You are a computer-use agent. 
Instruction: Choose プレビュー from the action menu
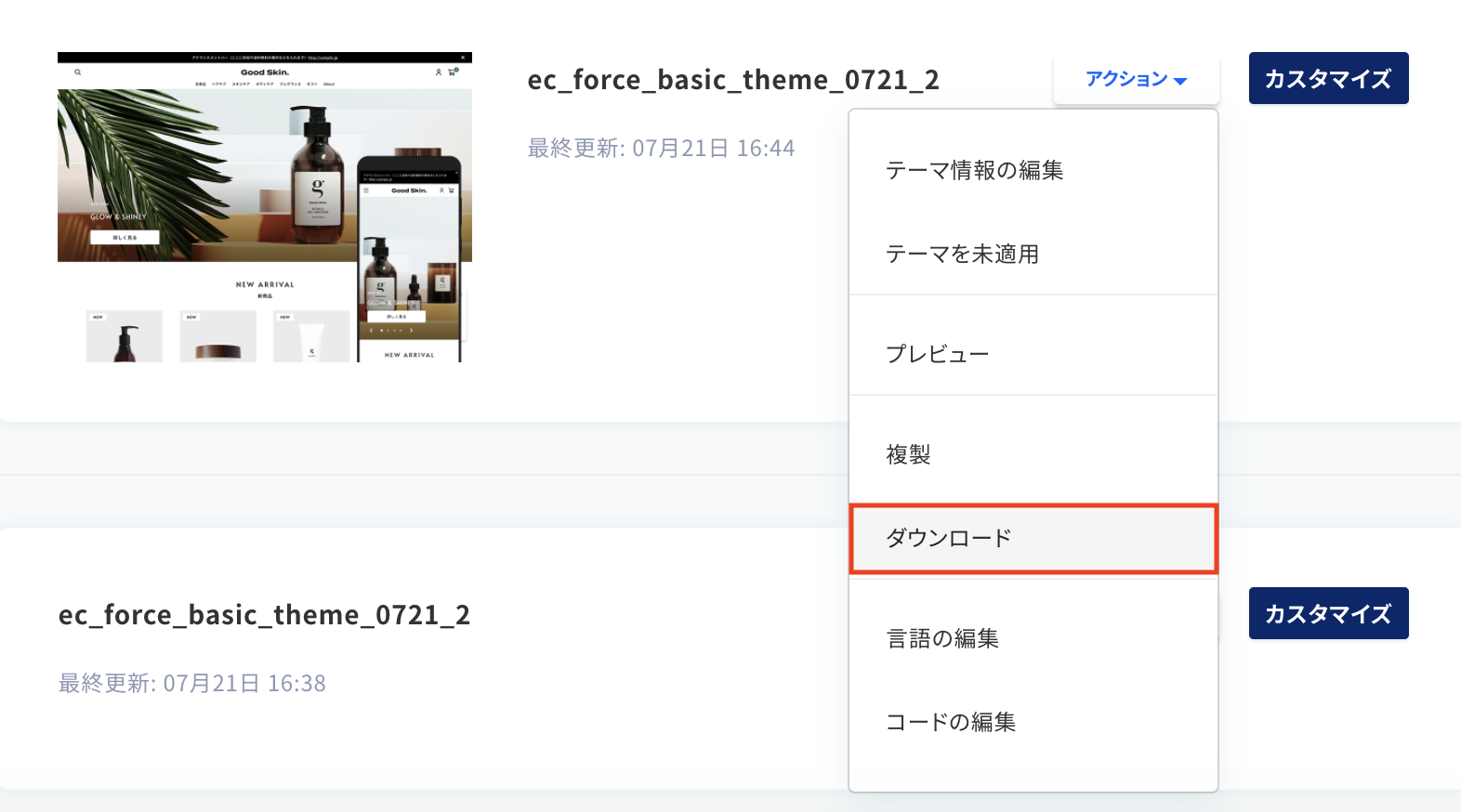pyautogui.click(x=1033, y=354)
